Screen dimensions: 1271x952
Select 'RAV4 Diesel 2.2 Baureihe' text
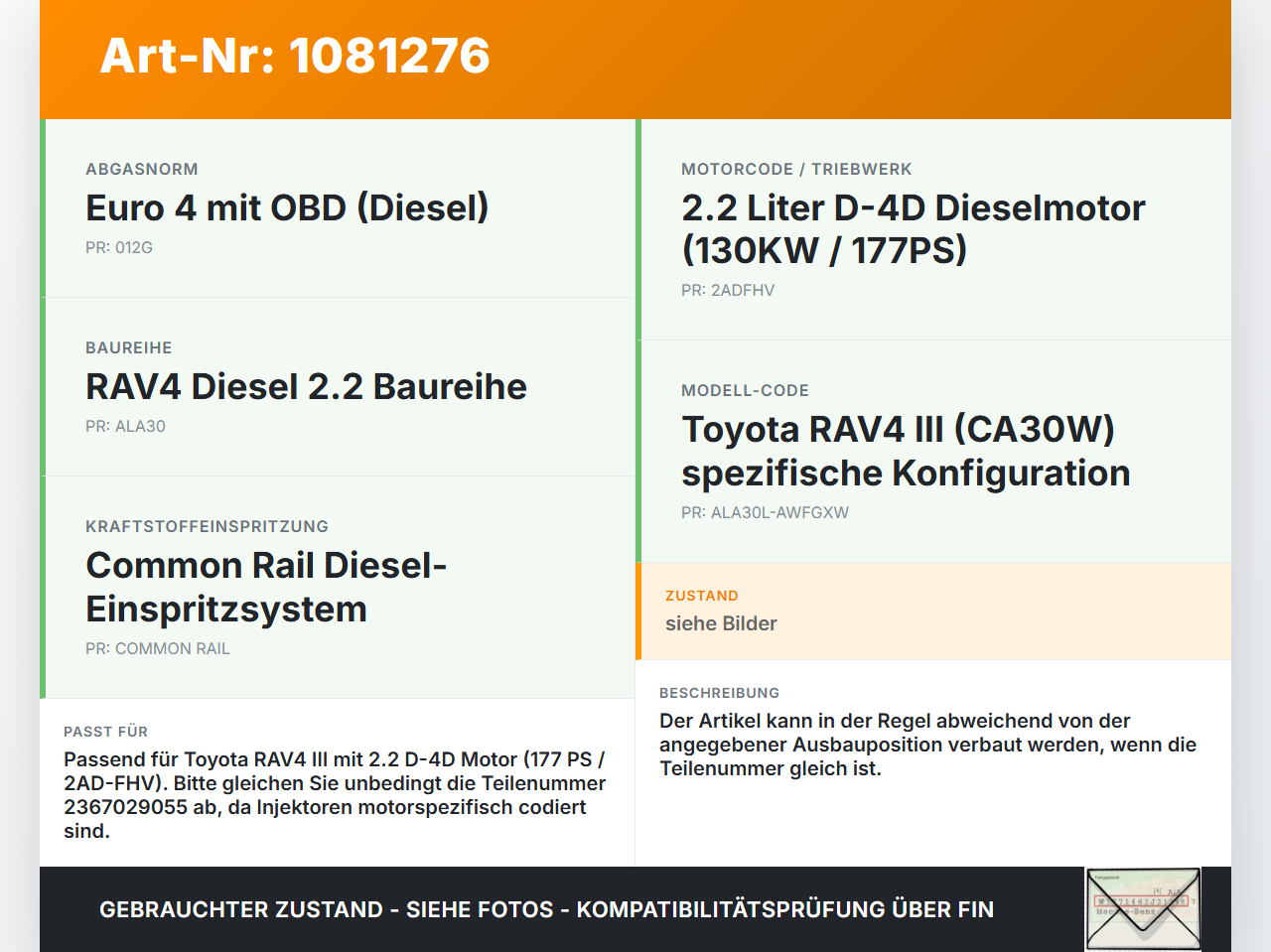306,386
